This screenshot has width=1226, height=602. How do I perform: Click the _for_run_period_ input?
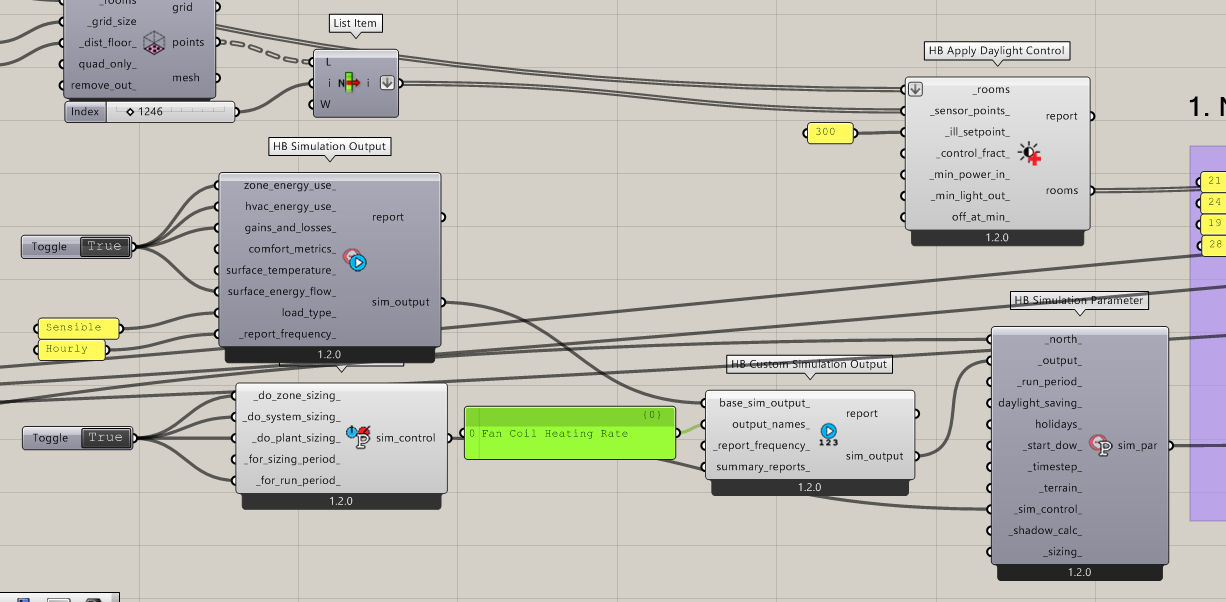click(299, 481)
